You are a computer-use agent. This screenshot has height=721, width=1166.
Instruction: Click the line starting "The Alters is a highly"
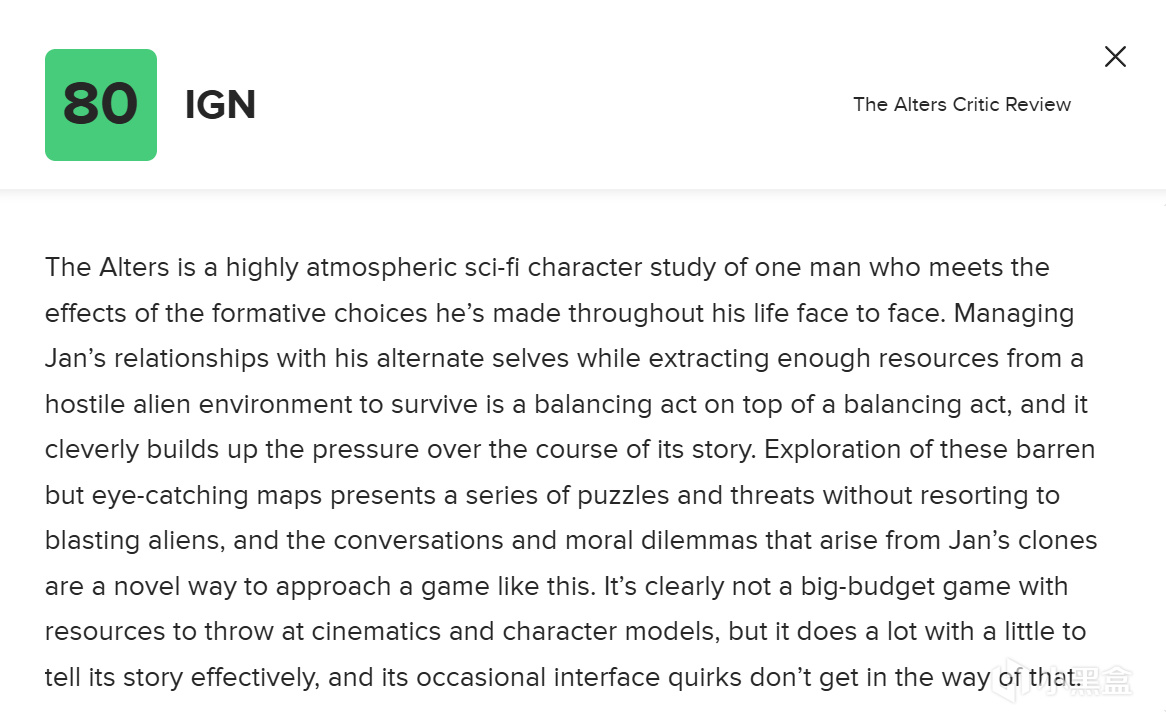pyautogui.click(x=547, y=267)
